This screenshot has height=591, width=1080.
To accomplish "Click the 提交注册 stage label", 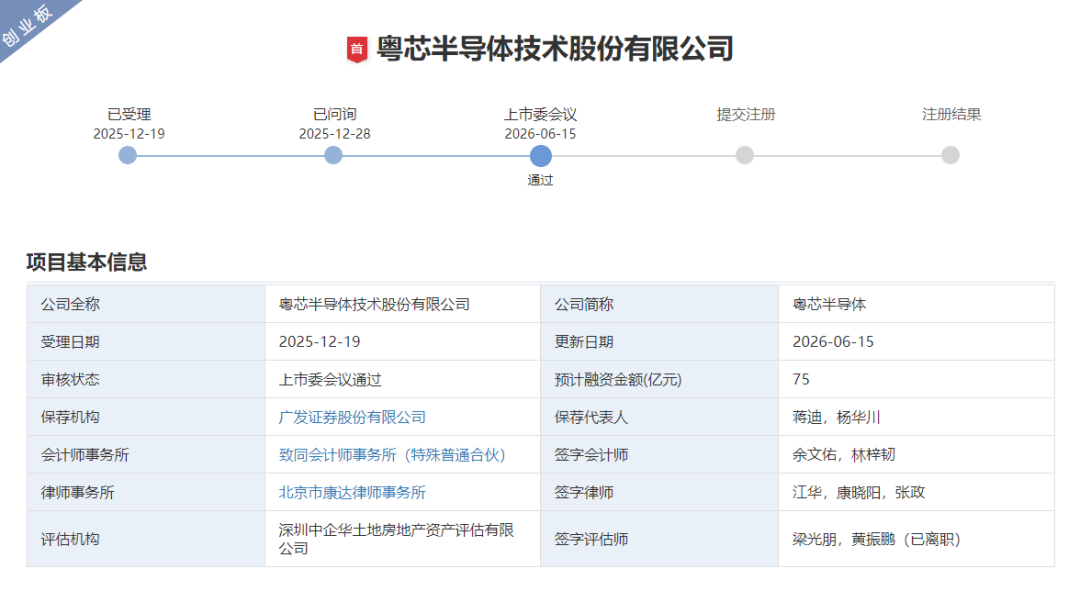I will pos(746,114).
